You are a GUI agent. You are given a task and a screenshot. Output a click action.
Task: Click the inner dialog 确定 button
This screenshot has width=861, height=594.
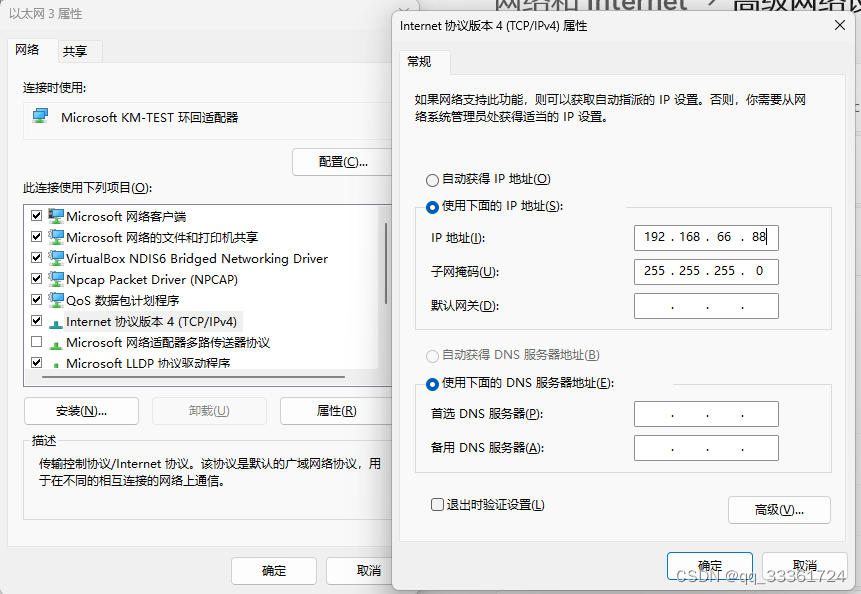pos(709,564)
